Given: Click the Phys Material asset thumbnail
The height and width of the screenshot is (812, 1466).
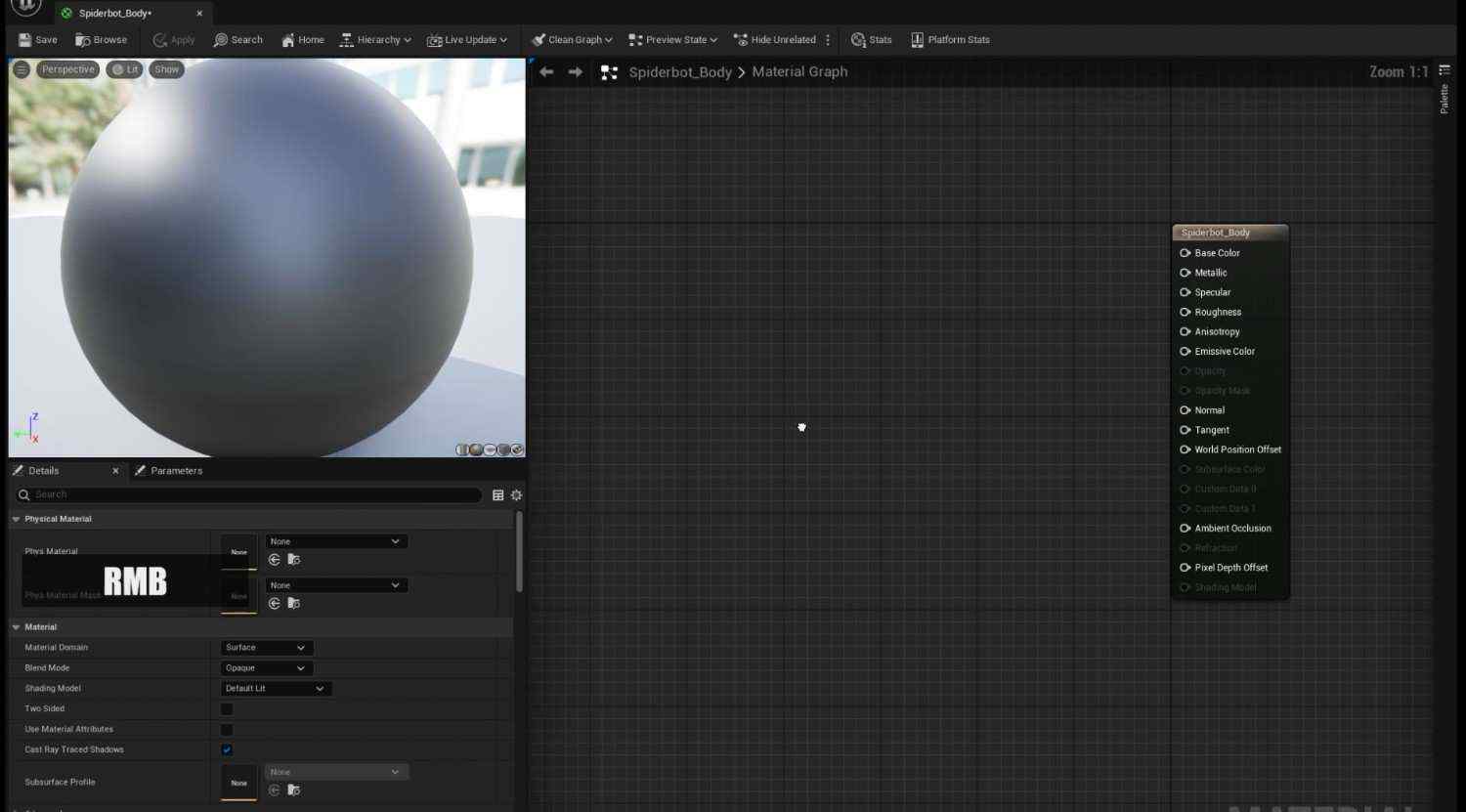Looking at the screenshot, I should tap(238, 551).
